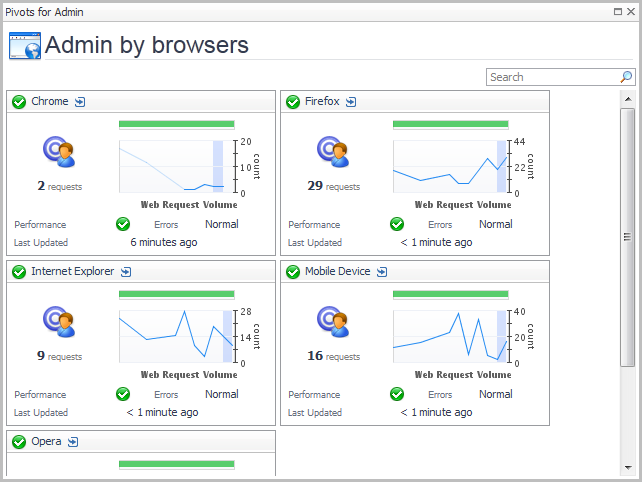Click the search magnifier icon
This screenshot has width=642, height=482.
[626, 77]
